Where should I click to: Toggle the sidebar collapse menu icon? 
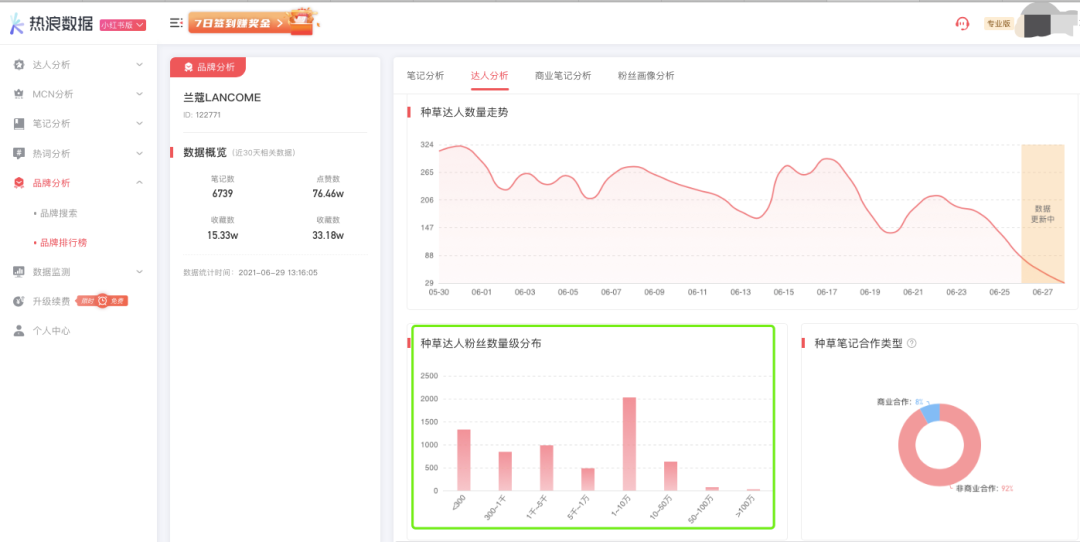[176, 23]
